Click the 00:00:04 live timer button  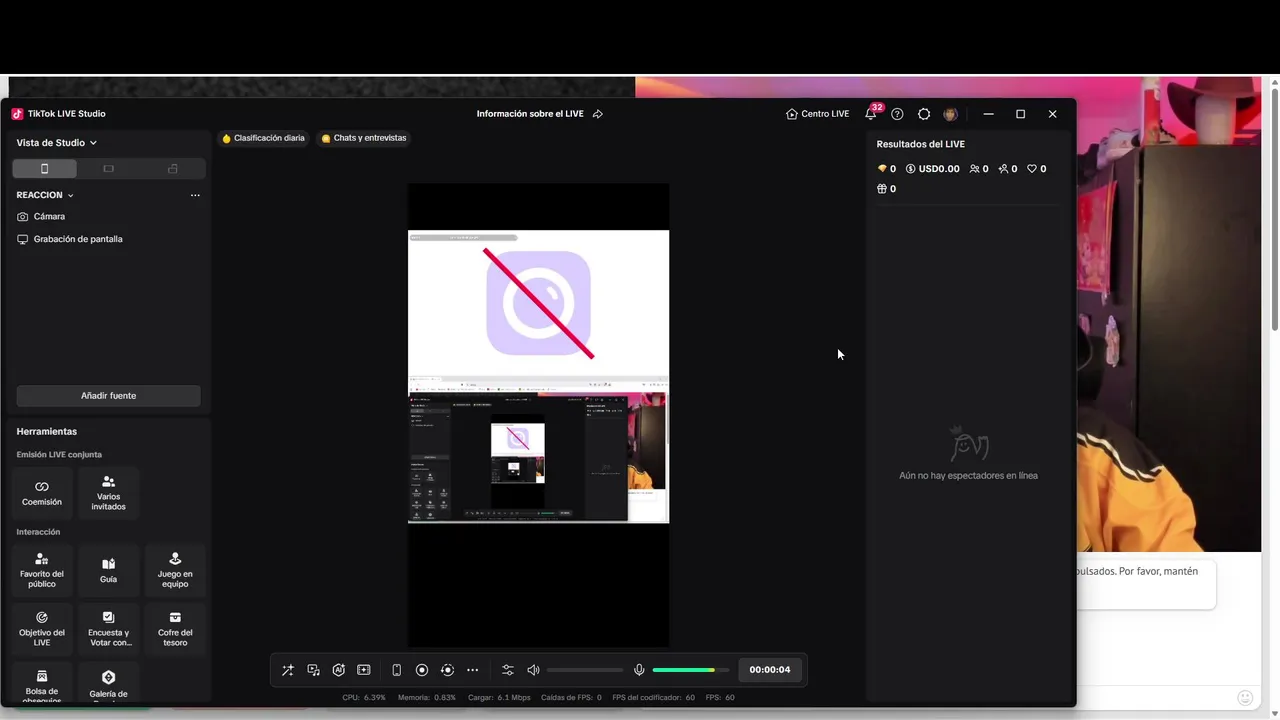coord(770,670)
